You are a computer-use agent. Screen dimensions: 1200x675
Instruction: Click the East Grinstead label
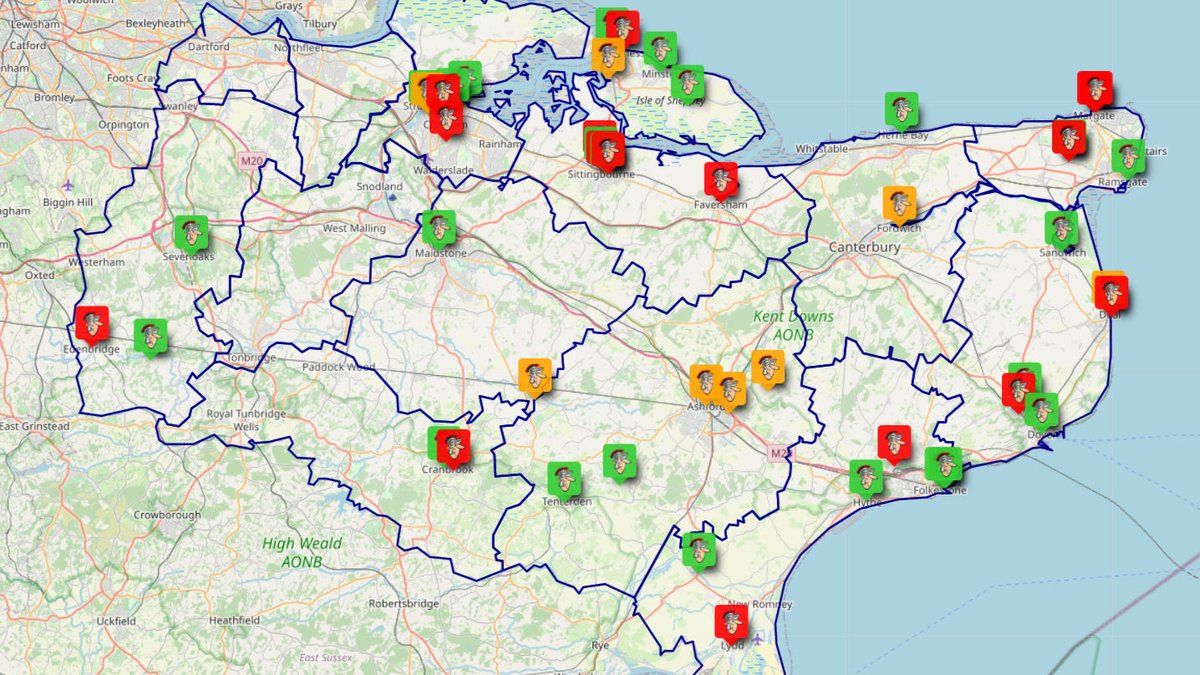[x=35, y=427]
